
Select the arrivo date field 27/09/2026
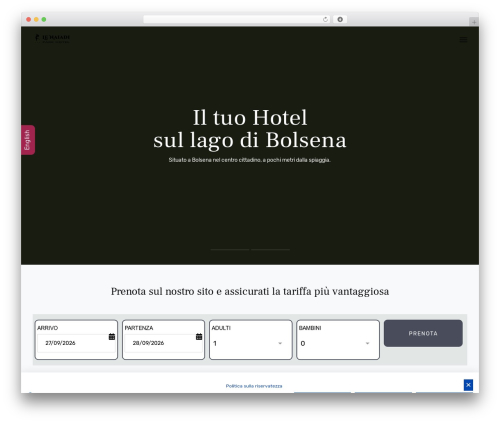[76, 343]
